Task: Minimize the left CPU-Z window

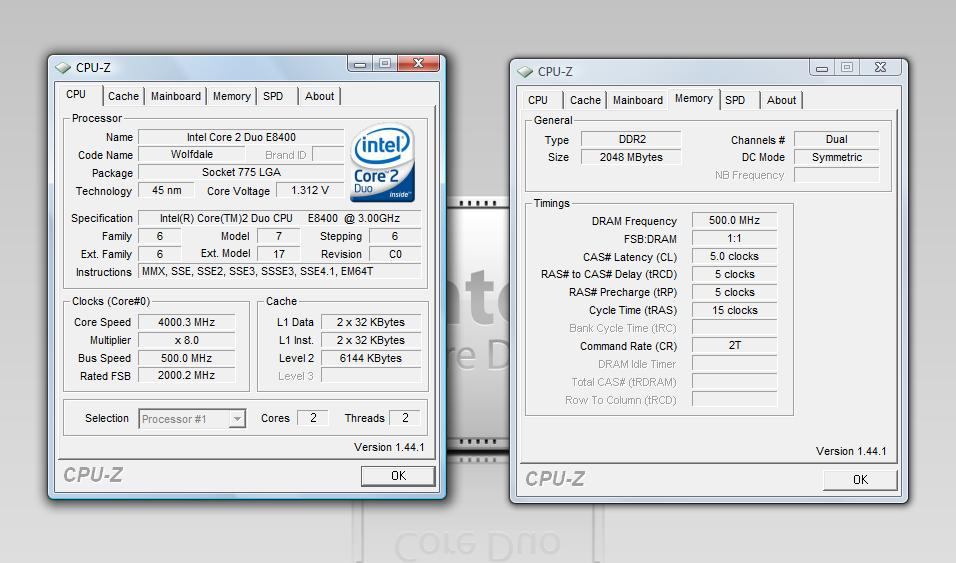Action: (360, 63)
